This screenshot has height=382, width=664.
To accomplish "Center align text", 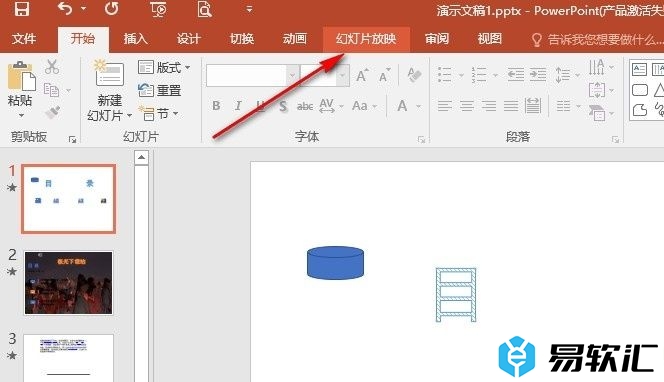I will pyautogui.click(x=467, y=105).
